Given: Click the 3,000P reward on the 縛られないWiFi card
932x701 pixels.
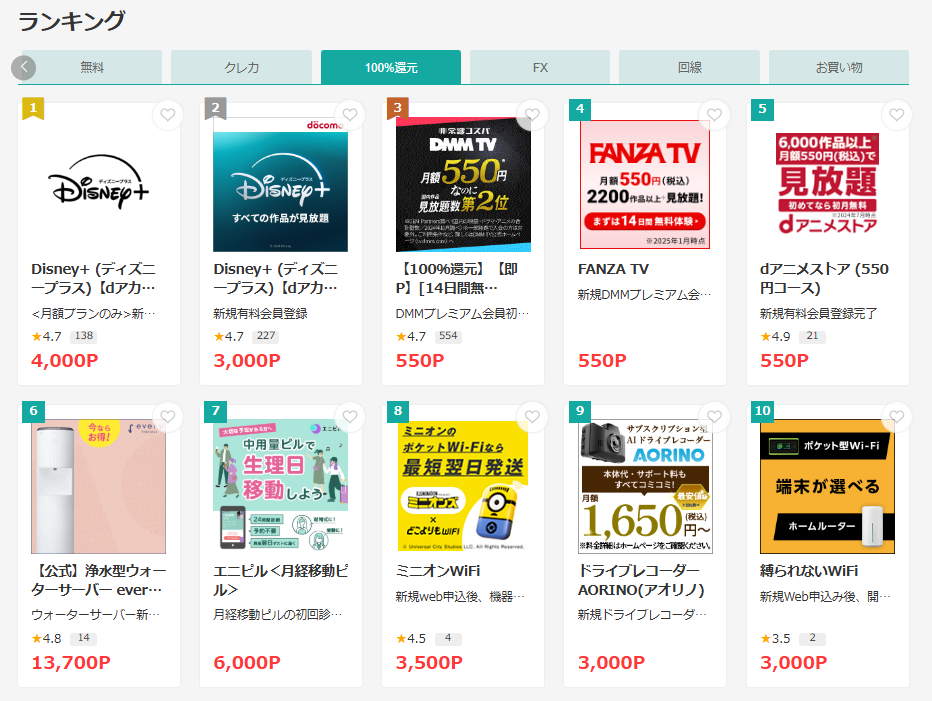Looking at the screenshot, I should [x=794, y=662].
